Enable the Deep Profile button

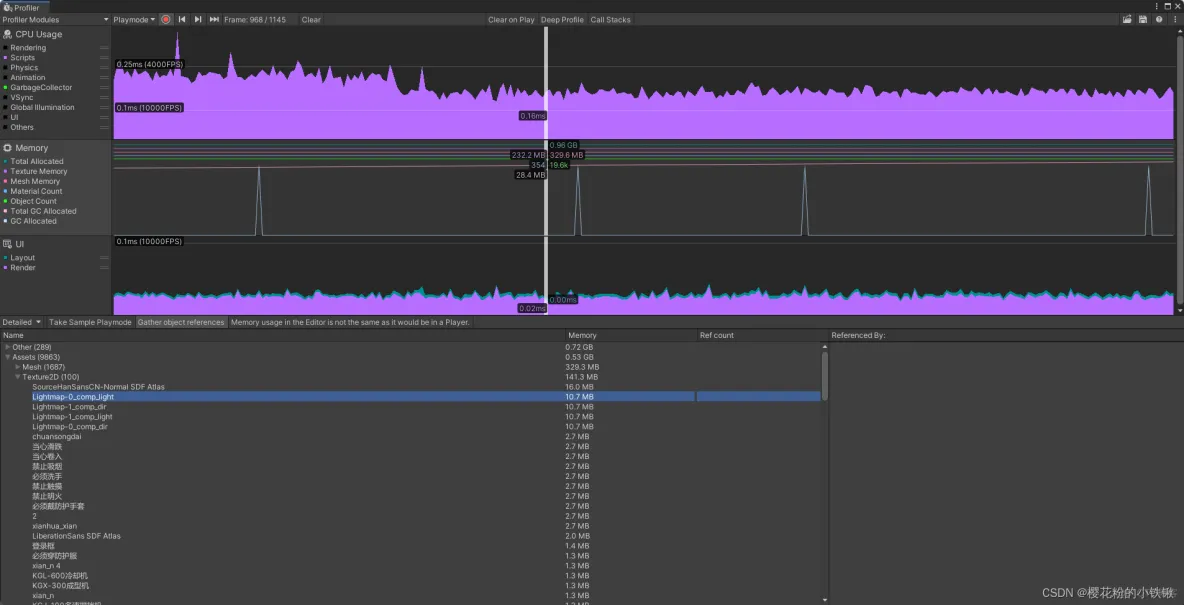point(563,20)
